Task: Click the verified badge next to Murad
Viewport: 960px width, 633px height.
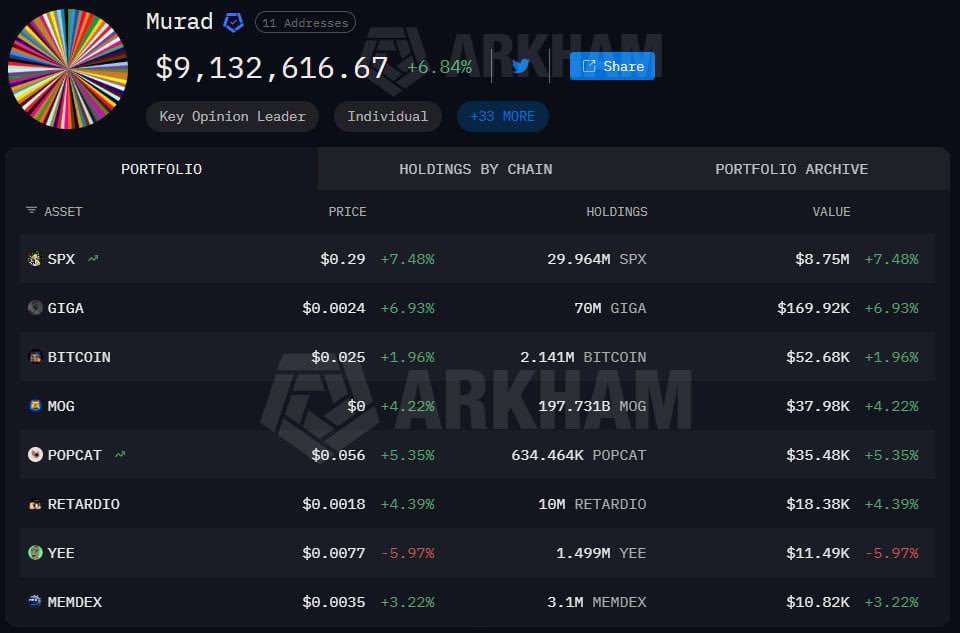Action: click(233, 23)
